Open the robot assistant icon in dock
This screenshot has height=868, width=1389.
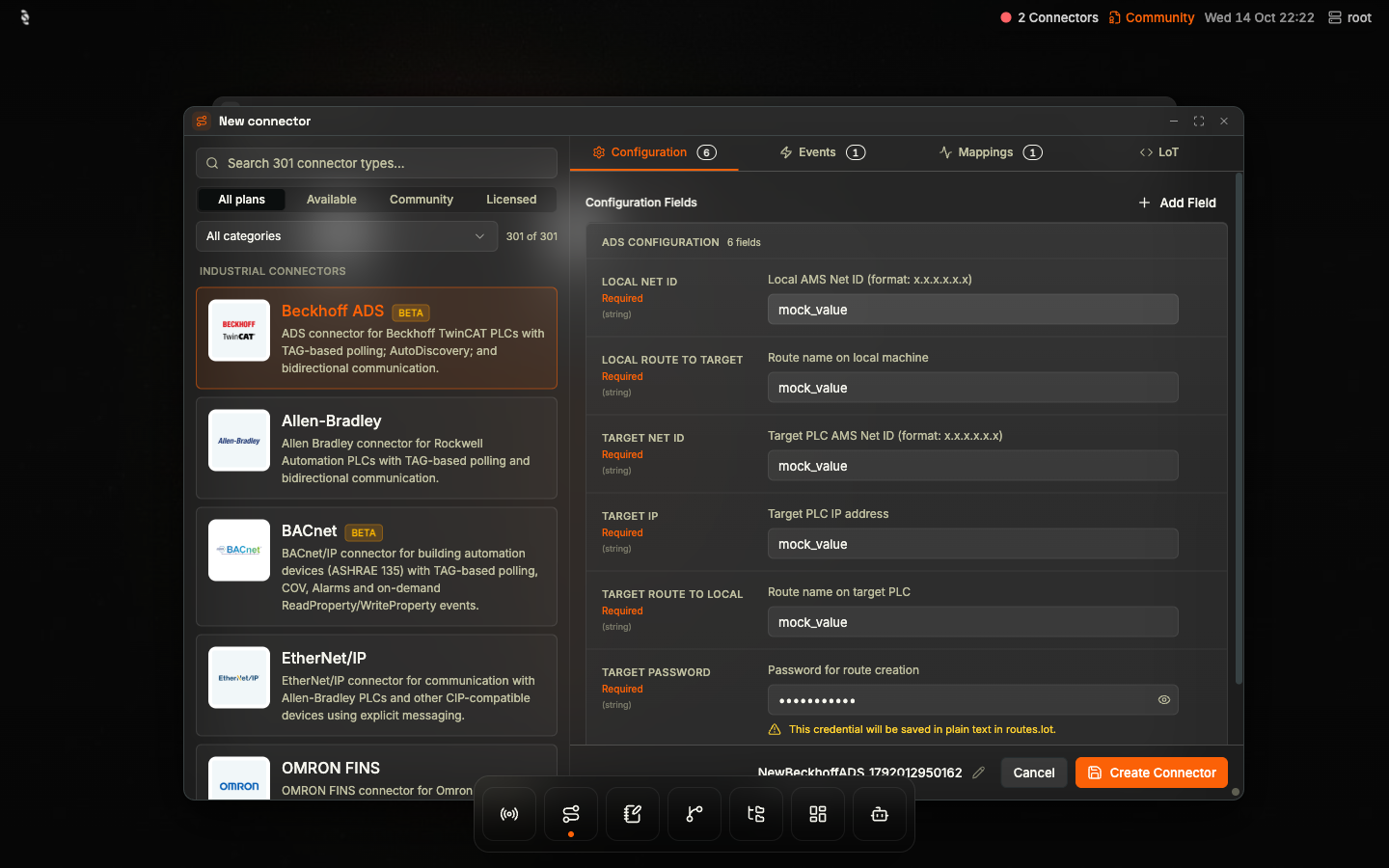[880, 814]
